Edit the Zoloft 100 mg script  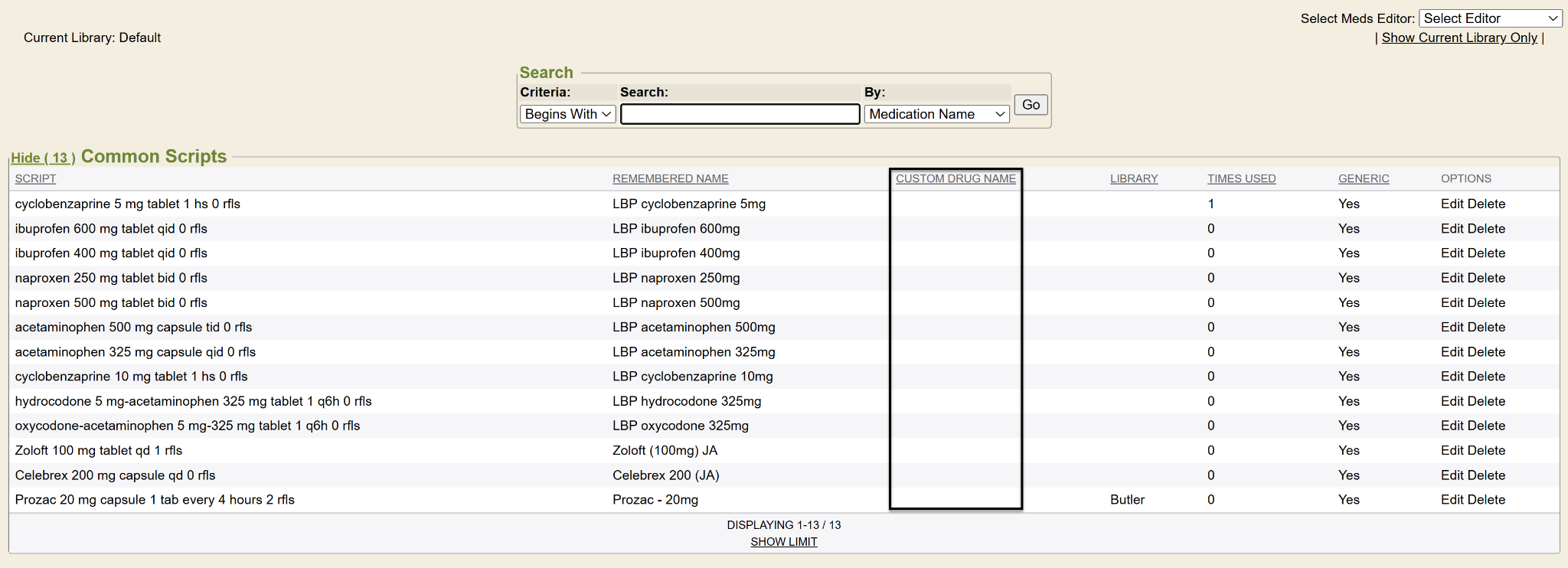[1452, 451]
